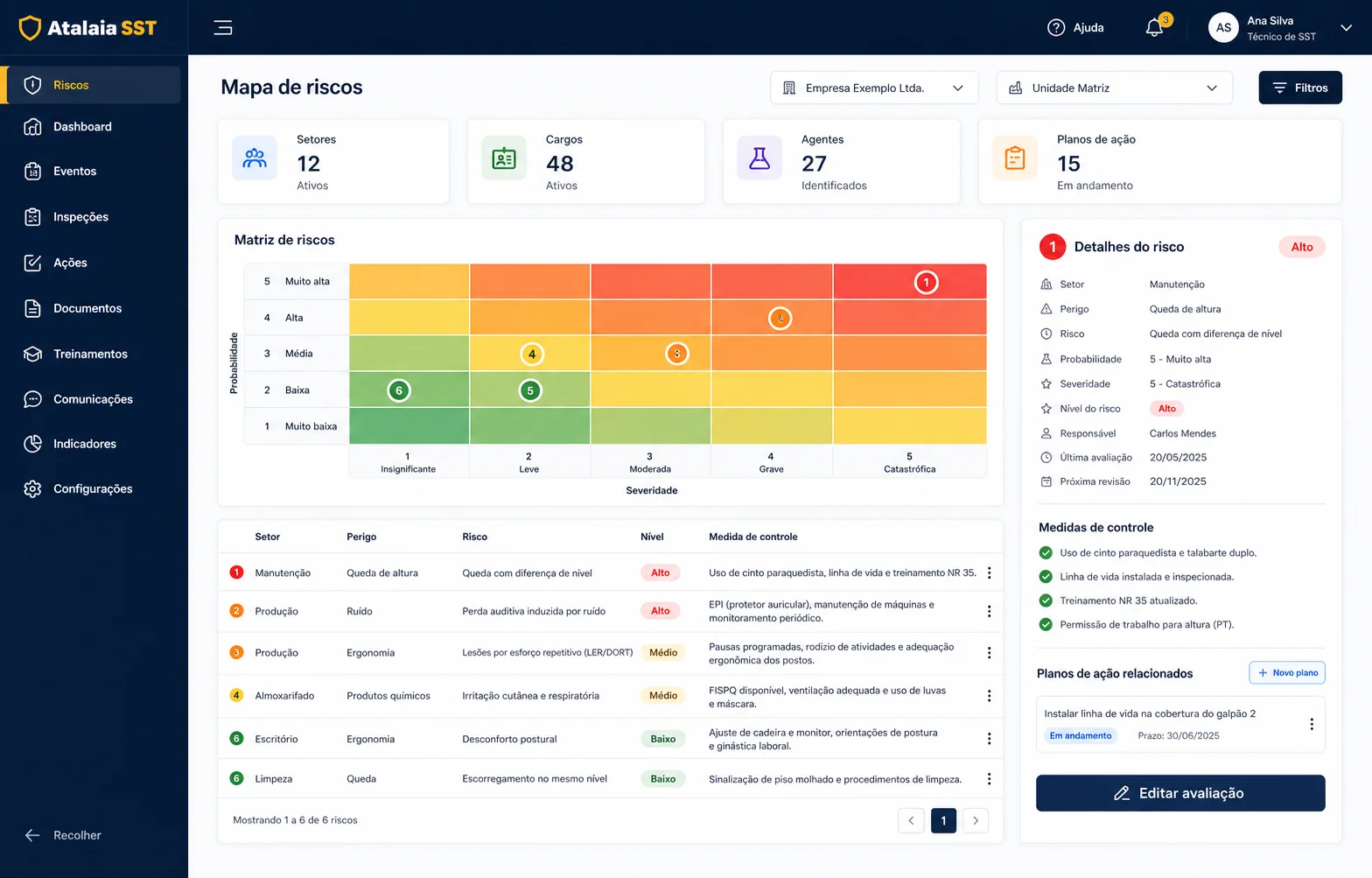Click the AS user avatar

pyautogui.click(x=1223, y=28)
